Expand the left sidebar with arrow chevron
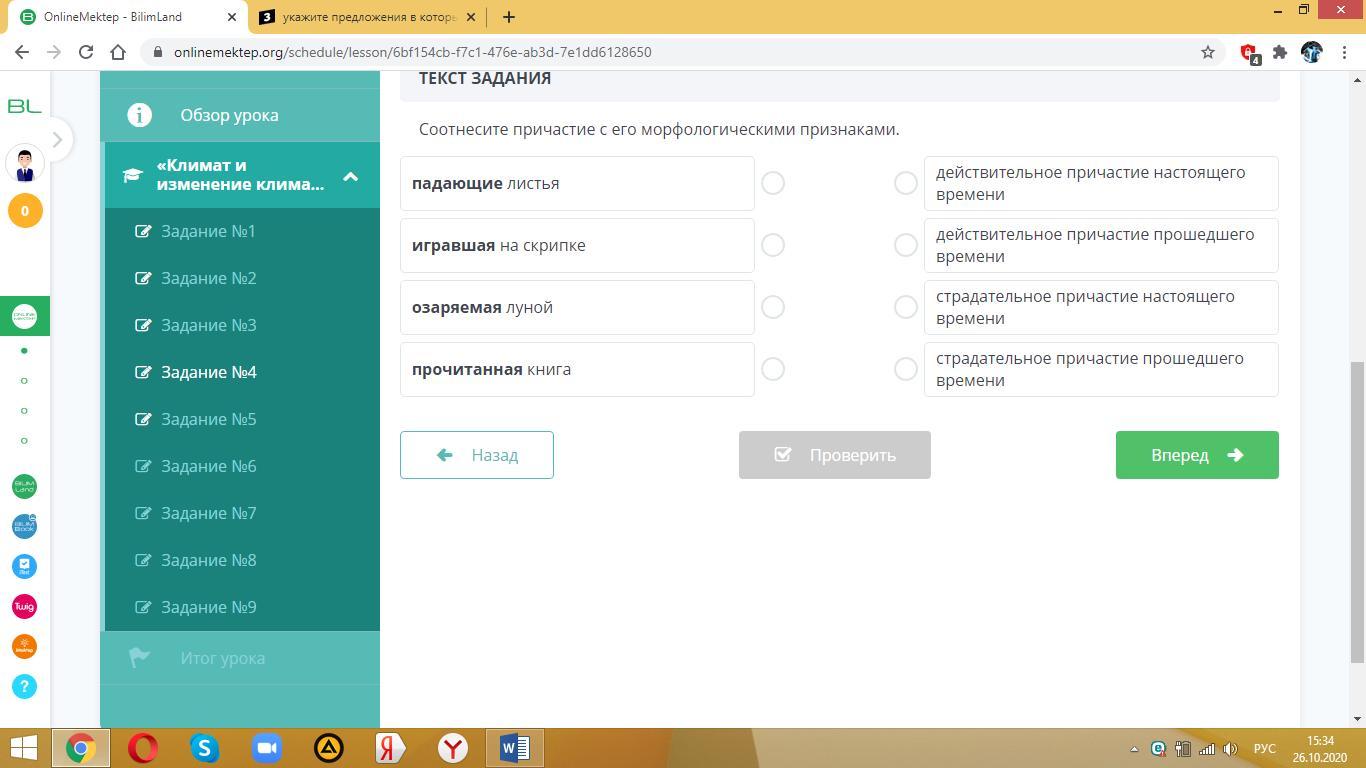Image resolution: width=1366 pixels, height=768 pixels. pos(57,140)
